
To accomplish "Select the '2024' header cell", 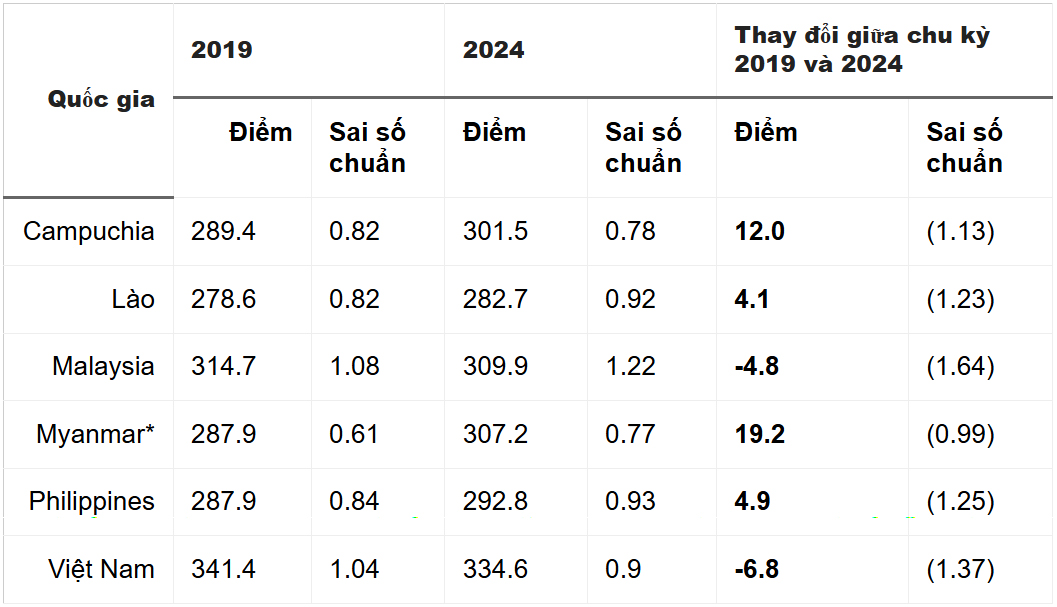I will [x=493, y=50].
